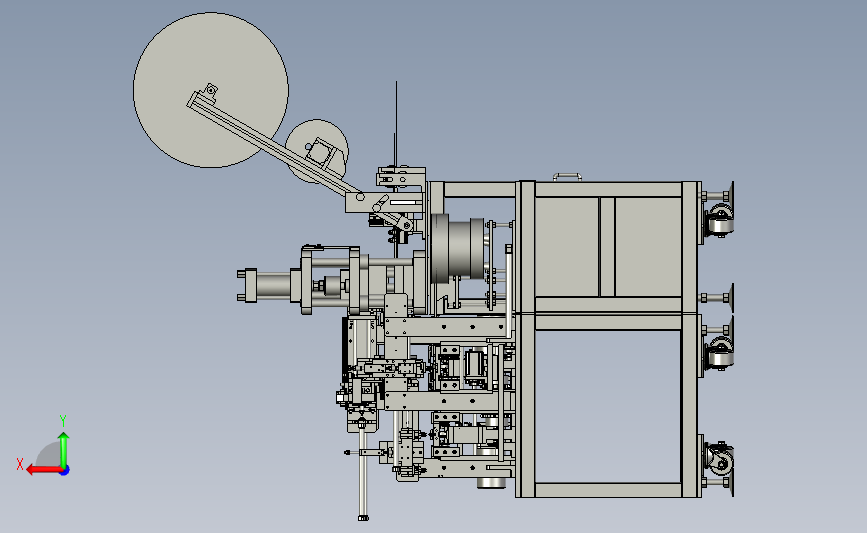Pick the right cabinet door panel

tap(647, 247)
